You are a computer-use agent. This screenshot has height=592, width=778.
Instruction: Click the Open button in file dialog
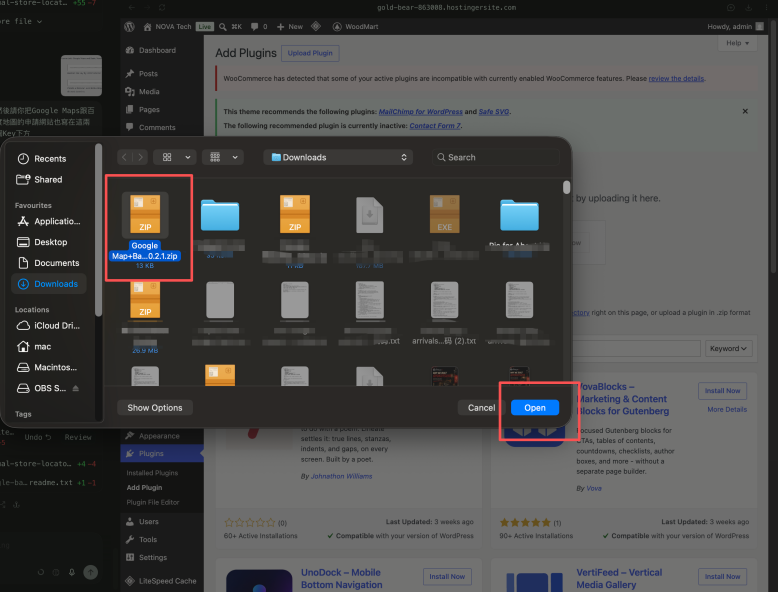click(x=534, y=407)
